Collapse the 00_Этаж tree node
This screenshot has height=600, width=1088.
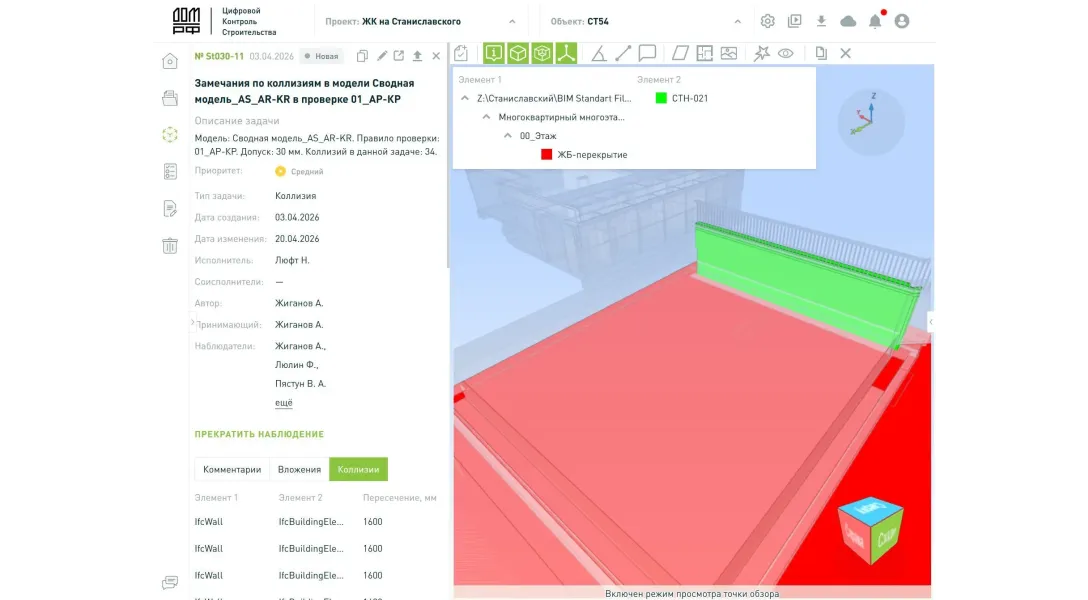[x=508, y=136]
